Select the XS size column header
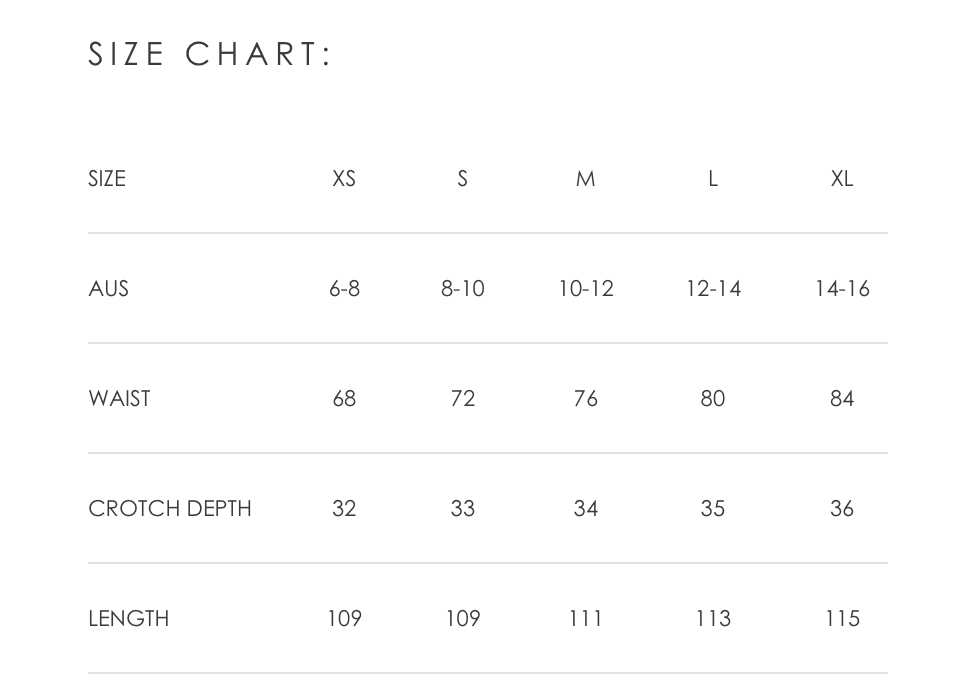This screenshot has width=976, height=700. coord(344,179)
